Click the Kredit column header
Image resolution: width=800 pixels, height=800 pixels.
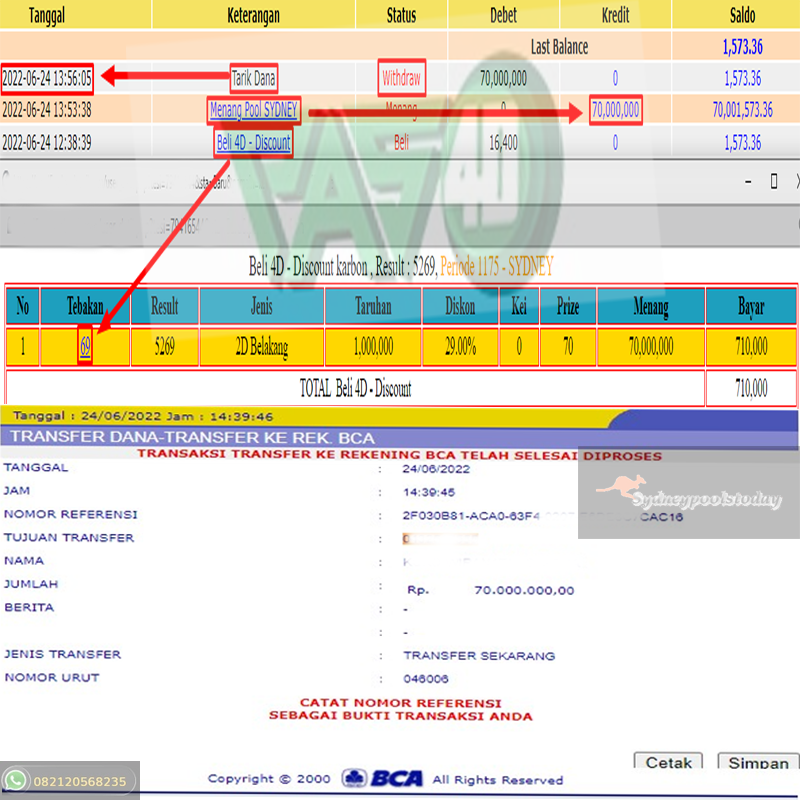click(x=615, y=15)
